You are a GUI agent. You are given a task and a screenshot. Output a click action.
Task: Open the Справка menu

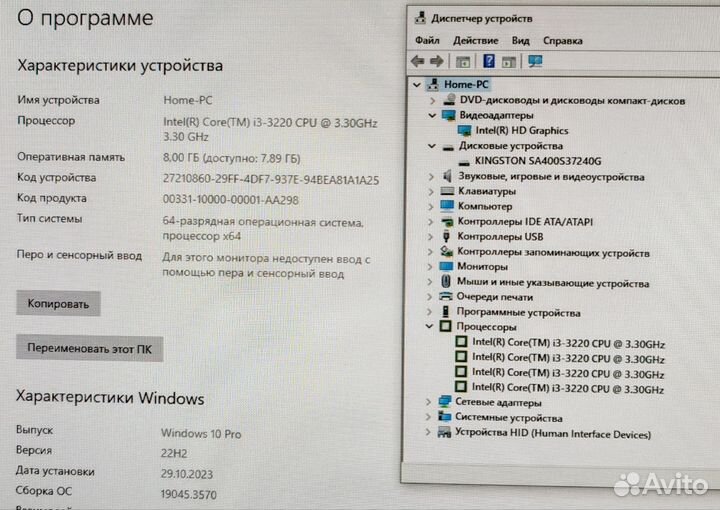coord(562,40)
